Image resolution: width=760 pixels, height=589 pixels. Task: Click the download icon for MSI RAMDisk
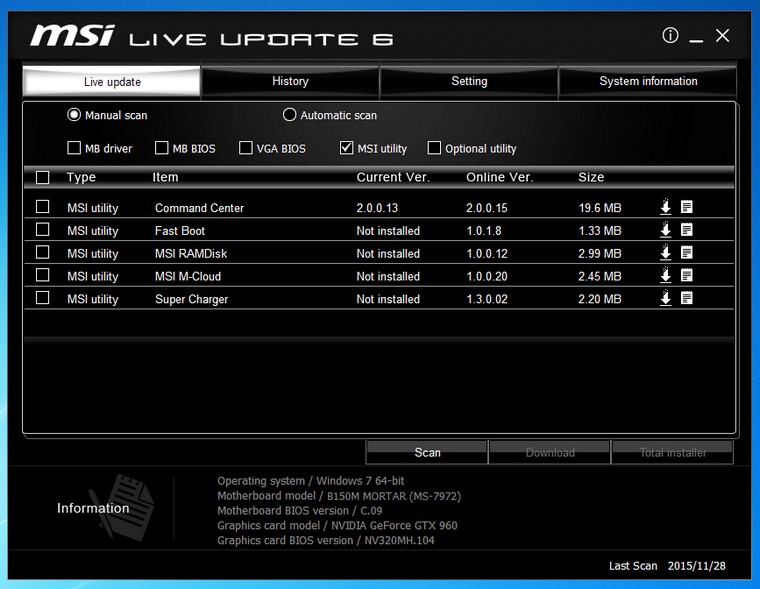(x=665, y=253)
